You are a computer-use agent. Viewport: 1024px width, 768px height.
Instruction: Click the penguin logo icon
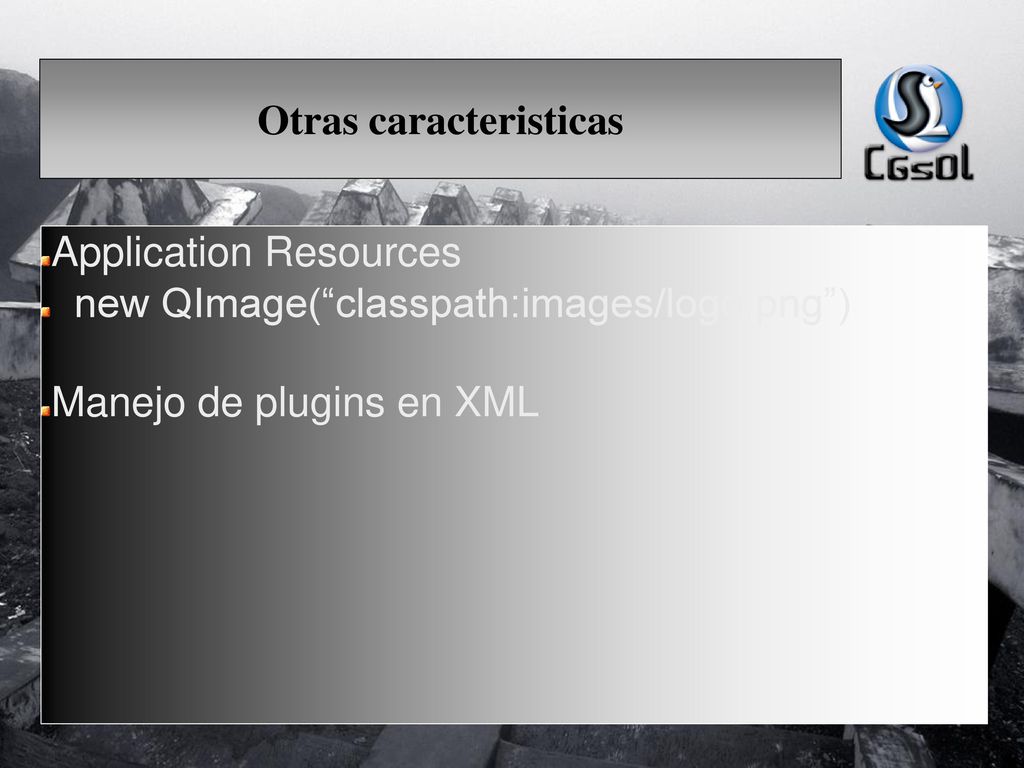(918, 106)
